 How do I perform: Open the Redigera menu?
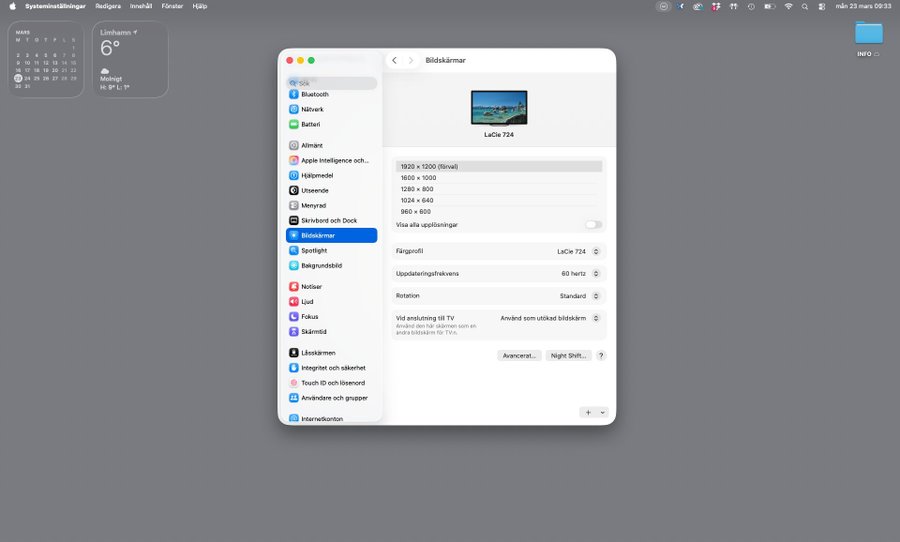tap(107, 6)
